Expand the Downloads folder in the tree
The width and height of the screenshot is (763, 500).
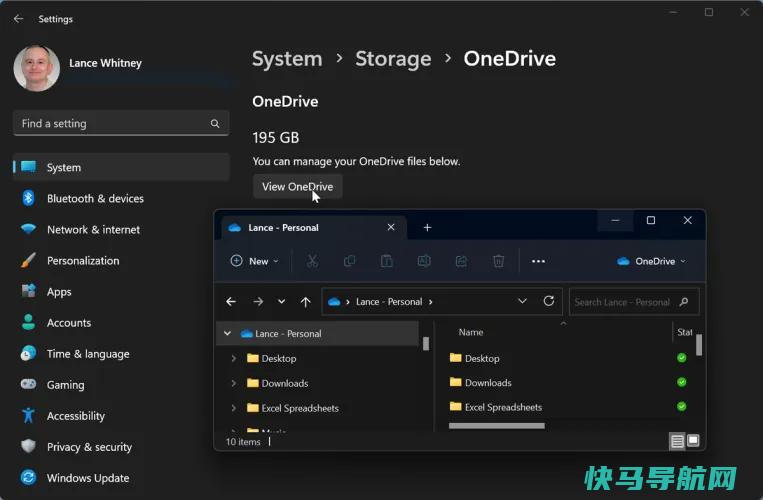click(x=234, y=383)
